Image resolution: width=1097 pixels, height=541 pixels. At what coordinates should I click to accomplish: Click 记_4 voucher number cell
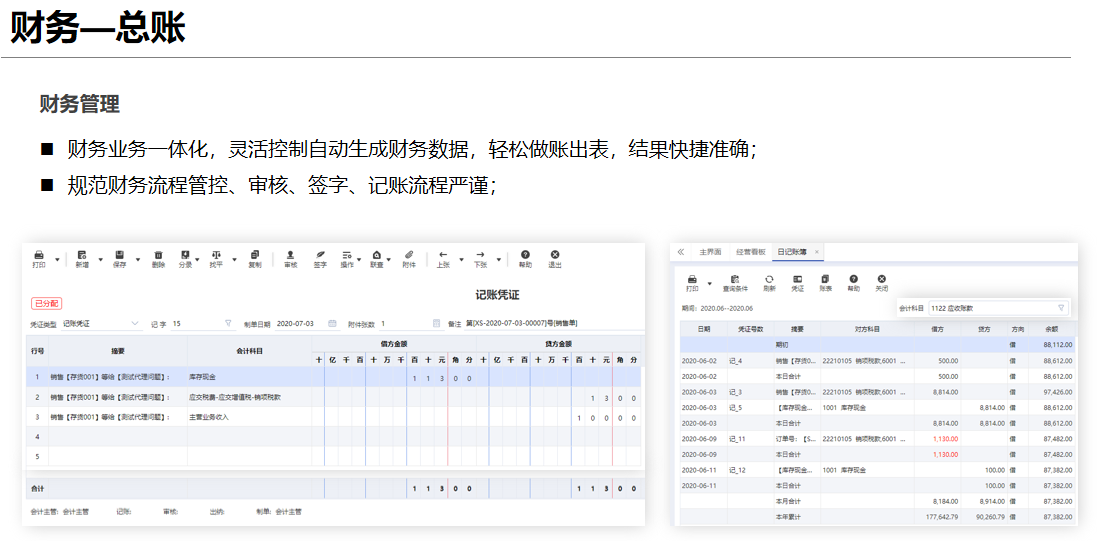(x=749, y=360)
